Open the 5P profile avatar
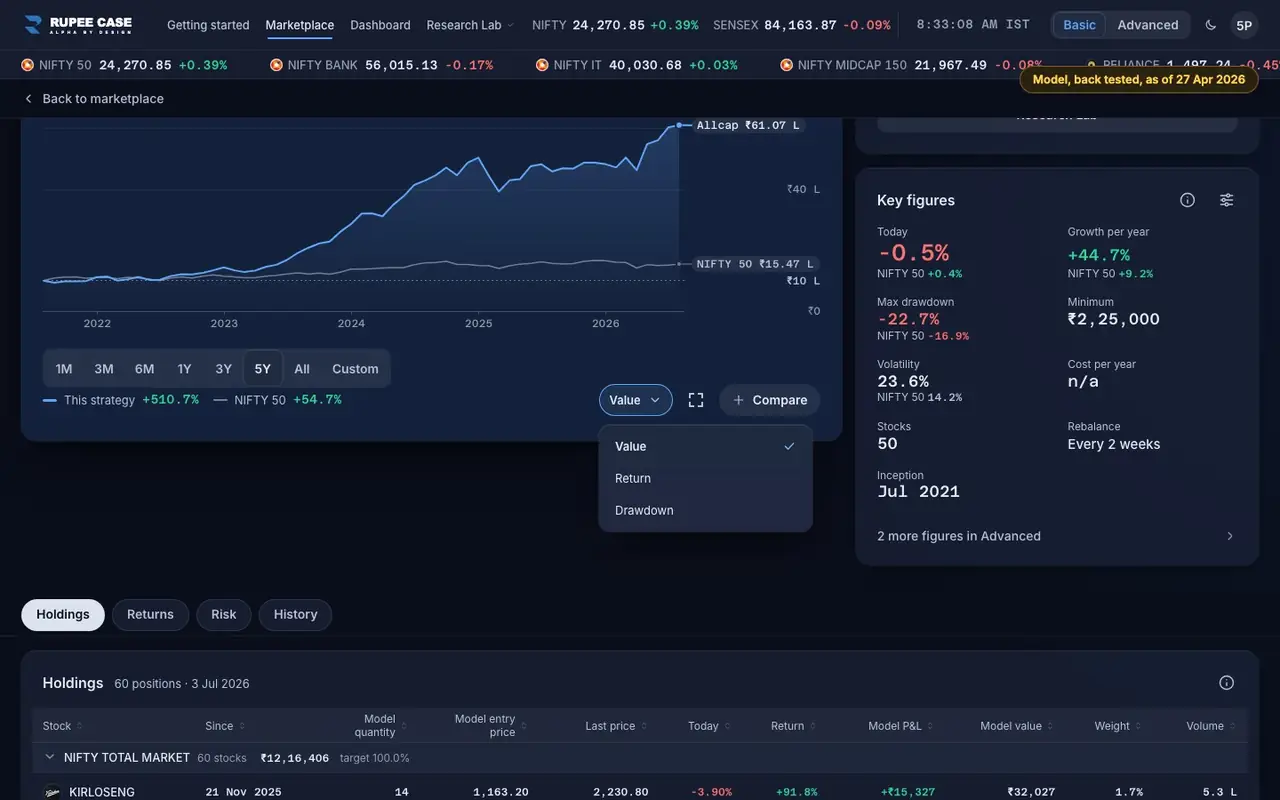Viewport: 1280px width, 800px height. coord(1244,25)
